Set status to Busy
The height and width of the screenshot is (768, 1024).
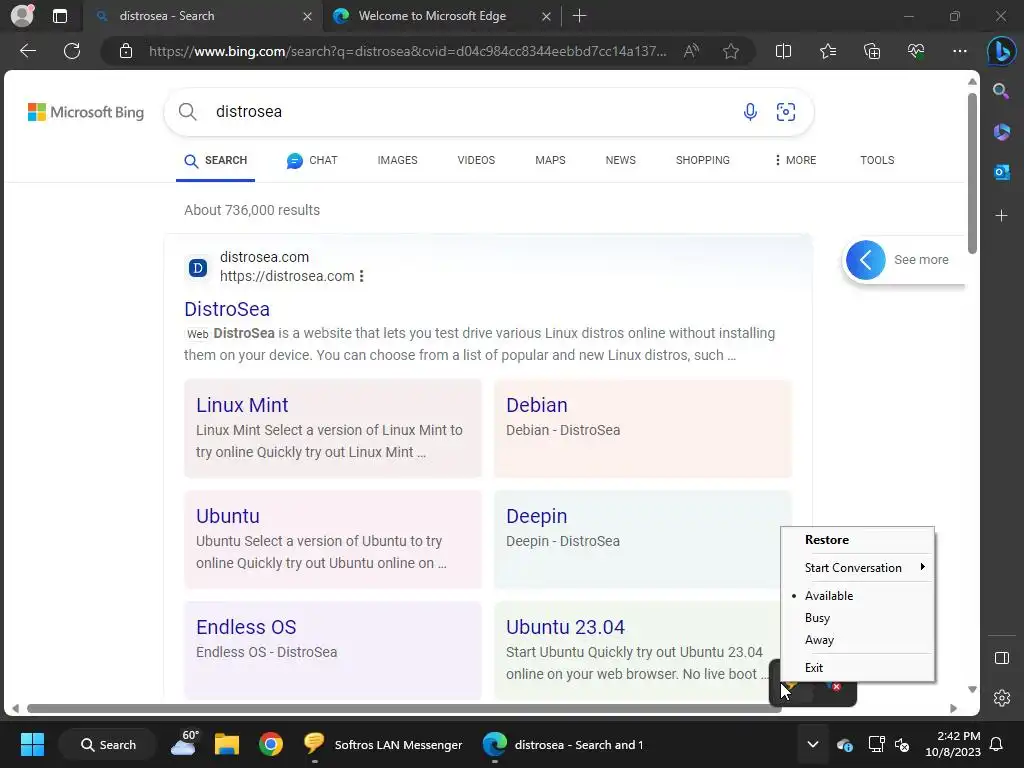pyautogui.click(x=858, y=618)
